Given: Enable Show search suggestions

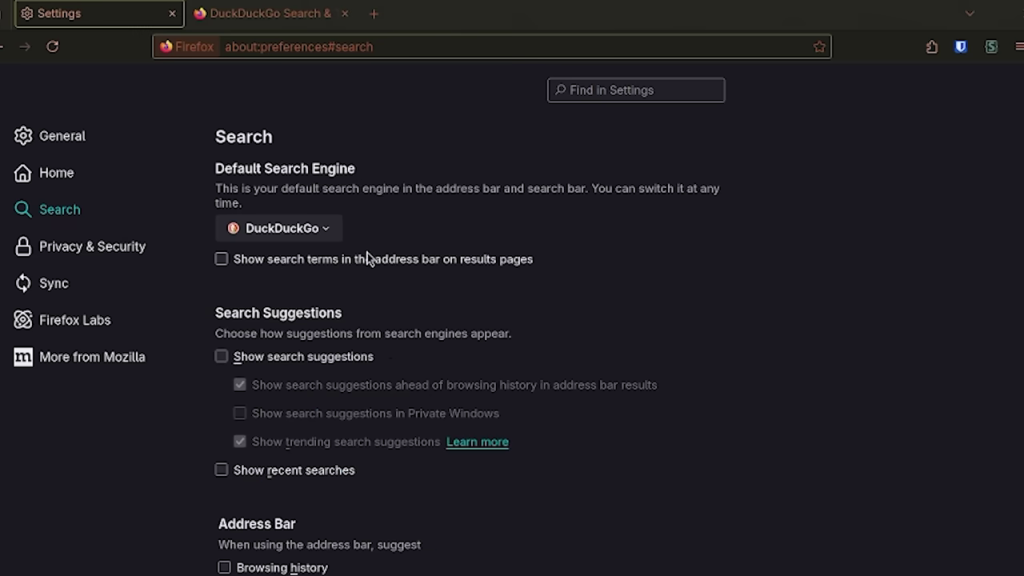Looking at the screenshot, I should pos(221,356).
